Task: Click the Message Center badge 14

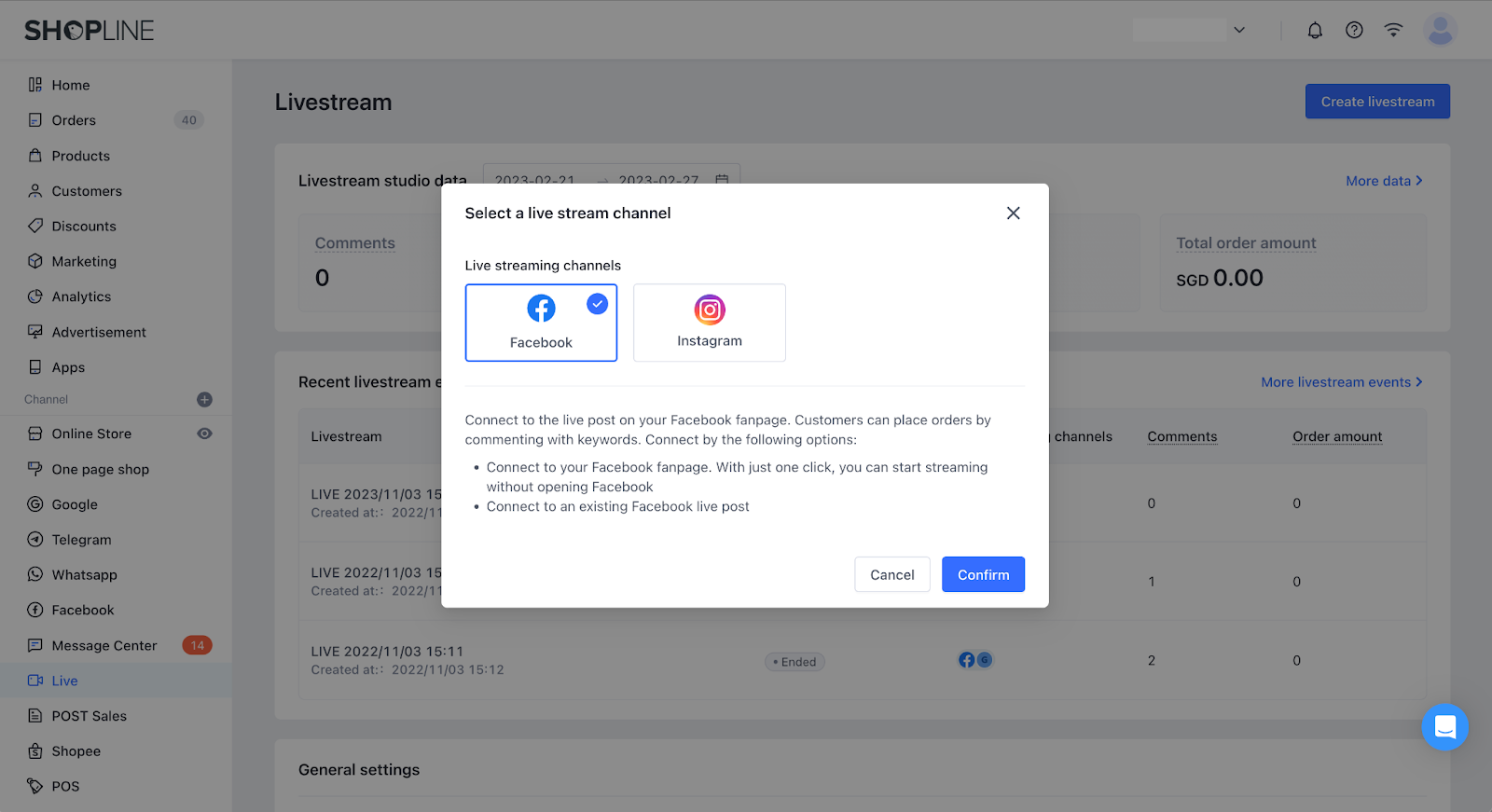Action: [198, 645]
